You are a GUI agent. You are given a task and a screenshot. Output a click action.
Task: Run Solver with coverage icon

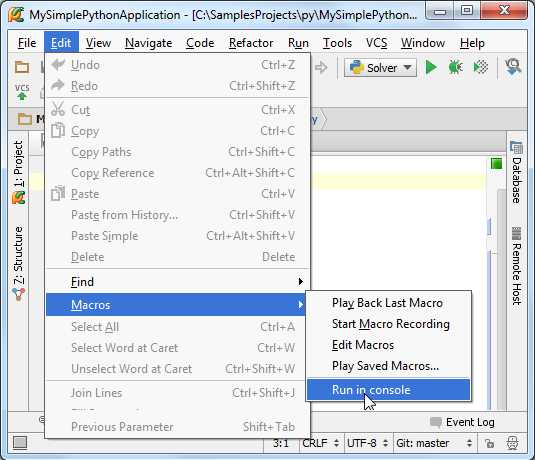[x=481, y=67]
